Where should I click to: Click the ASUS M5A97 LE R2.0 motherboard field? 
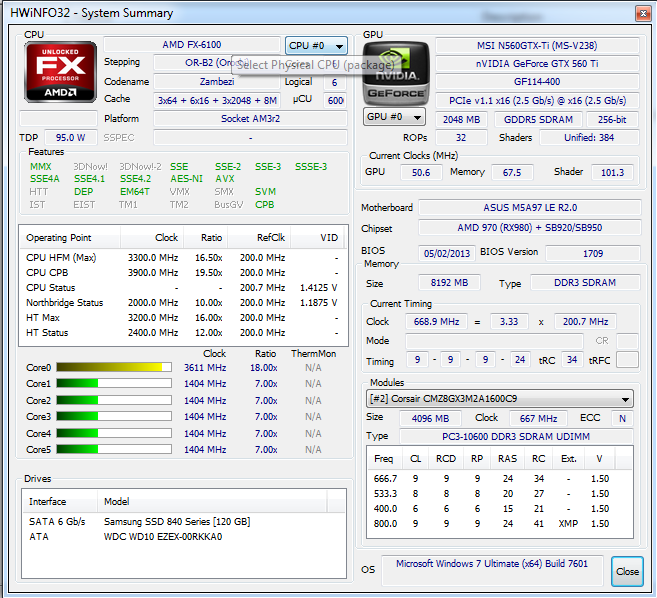[x=530, y=207]
